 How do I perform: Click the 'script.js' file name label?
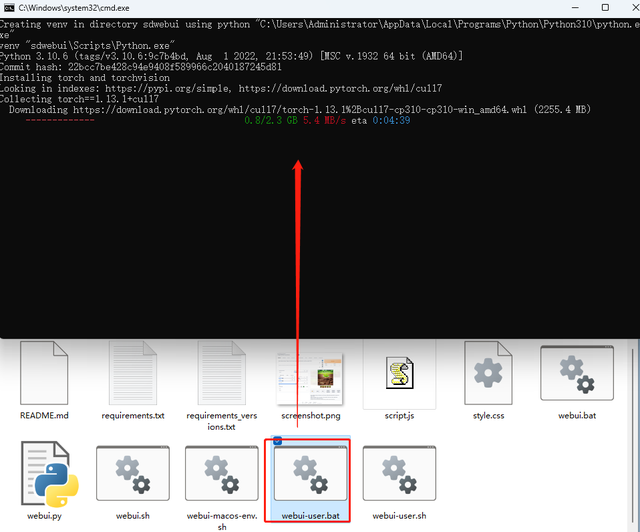(399, 416)
